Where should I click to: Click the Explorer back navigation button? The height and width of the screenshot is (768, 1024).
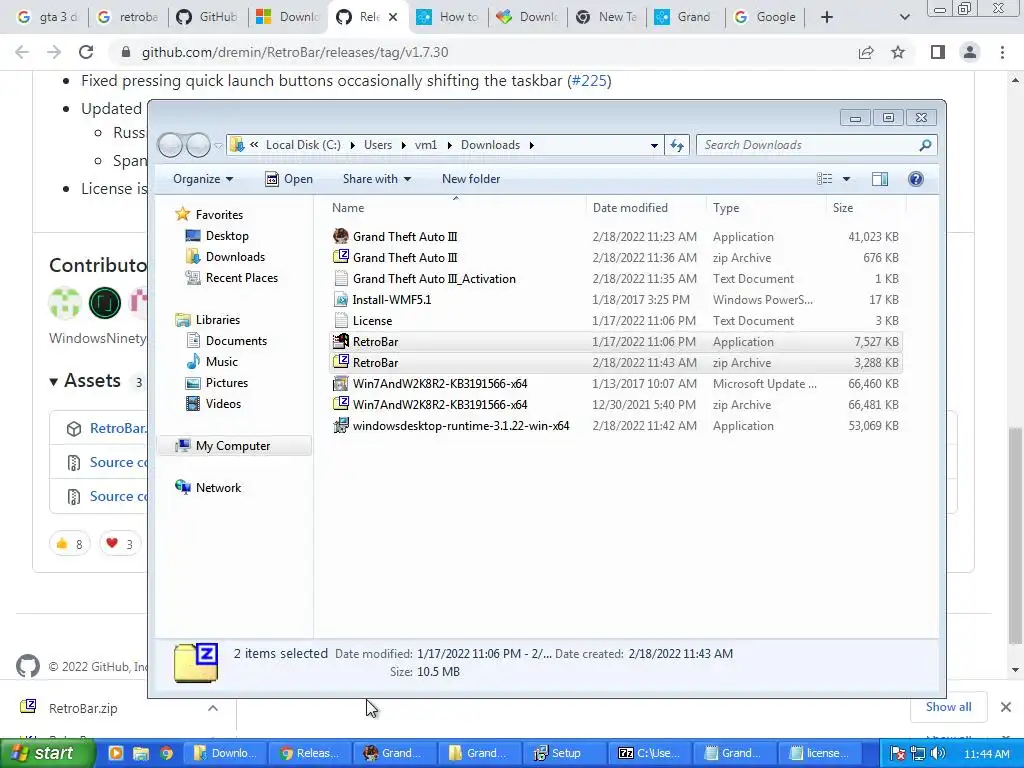click(x=170, y=145)
